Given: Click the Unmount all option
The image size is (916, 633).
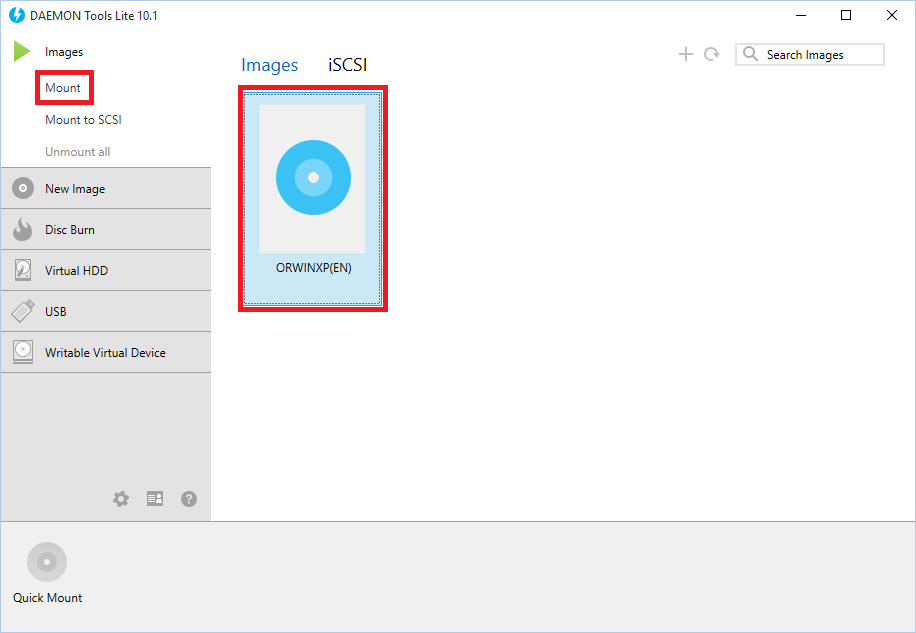Looking at the screenshot, I should point(78,152).
